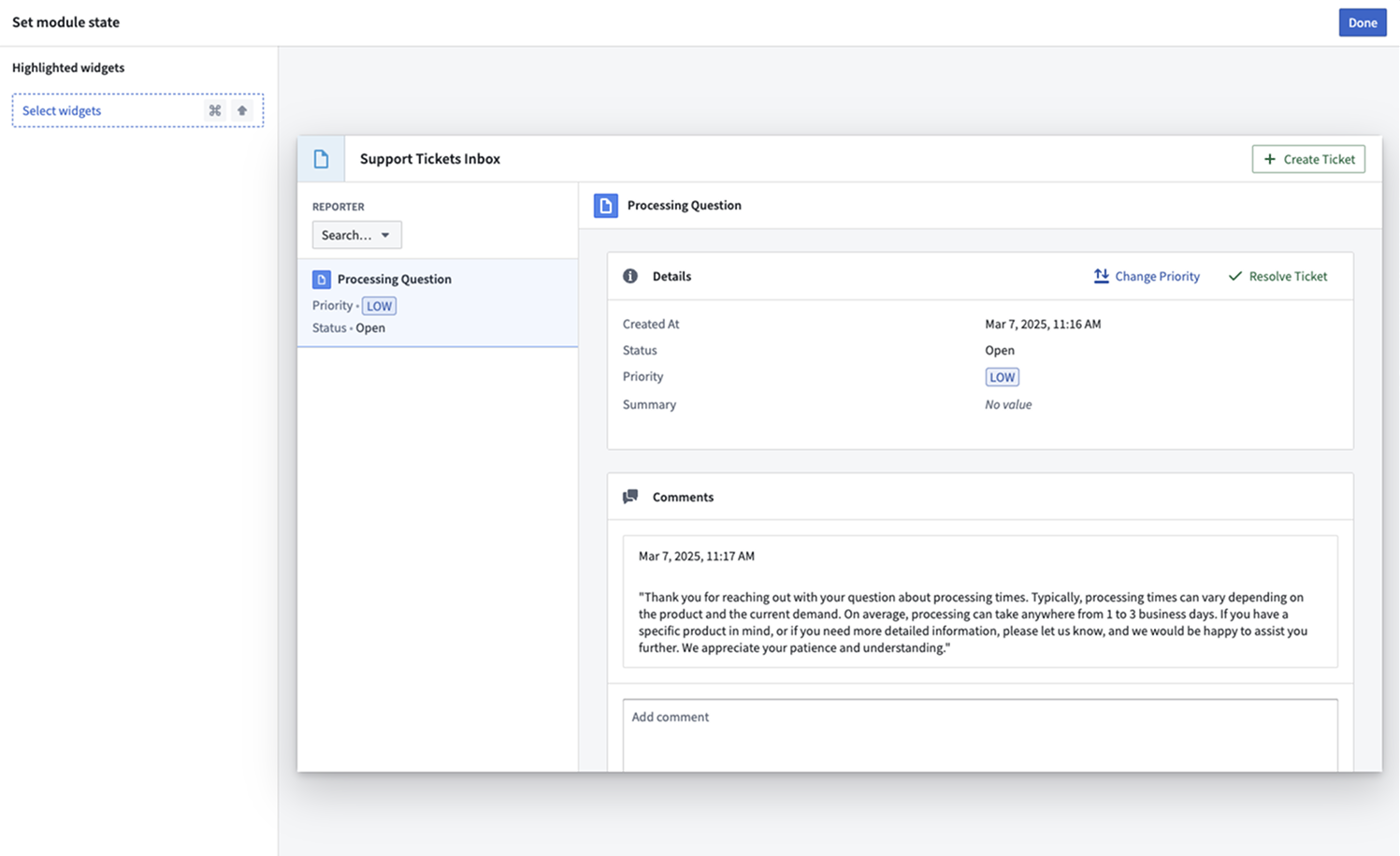Click the REPORTER filter label

pos(339,207)
